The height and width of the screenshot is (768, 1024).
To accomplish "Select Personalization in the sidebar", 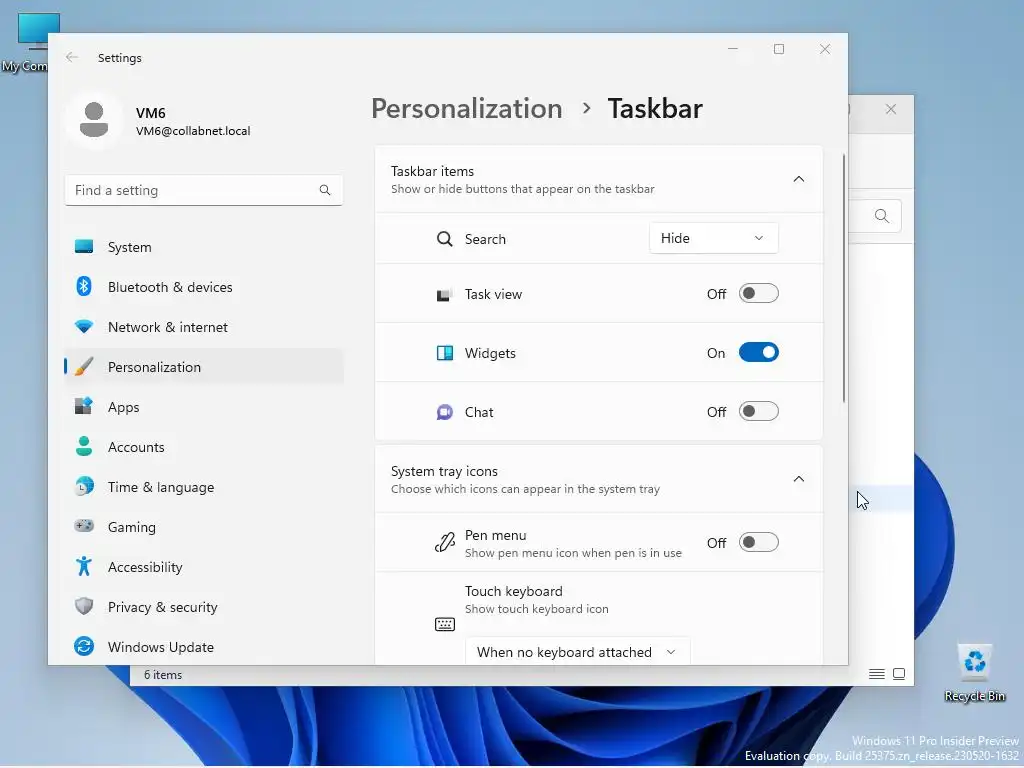I will pyautogui.click(x=204, y=367).
